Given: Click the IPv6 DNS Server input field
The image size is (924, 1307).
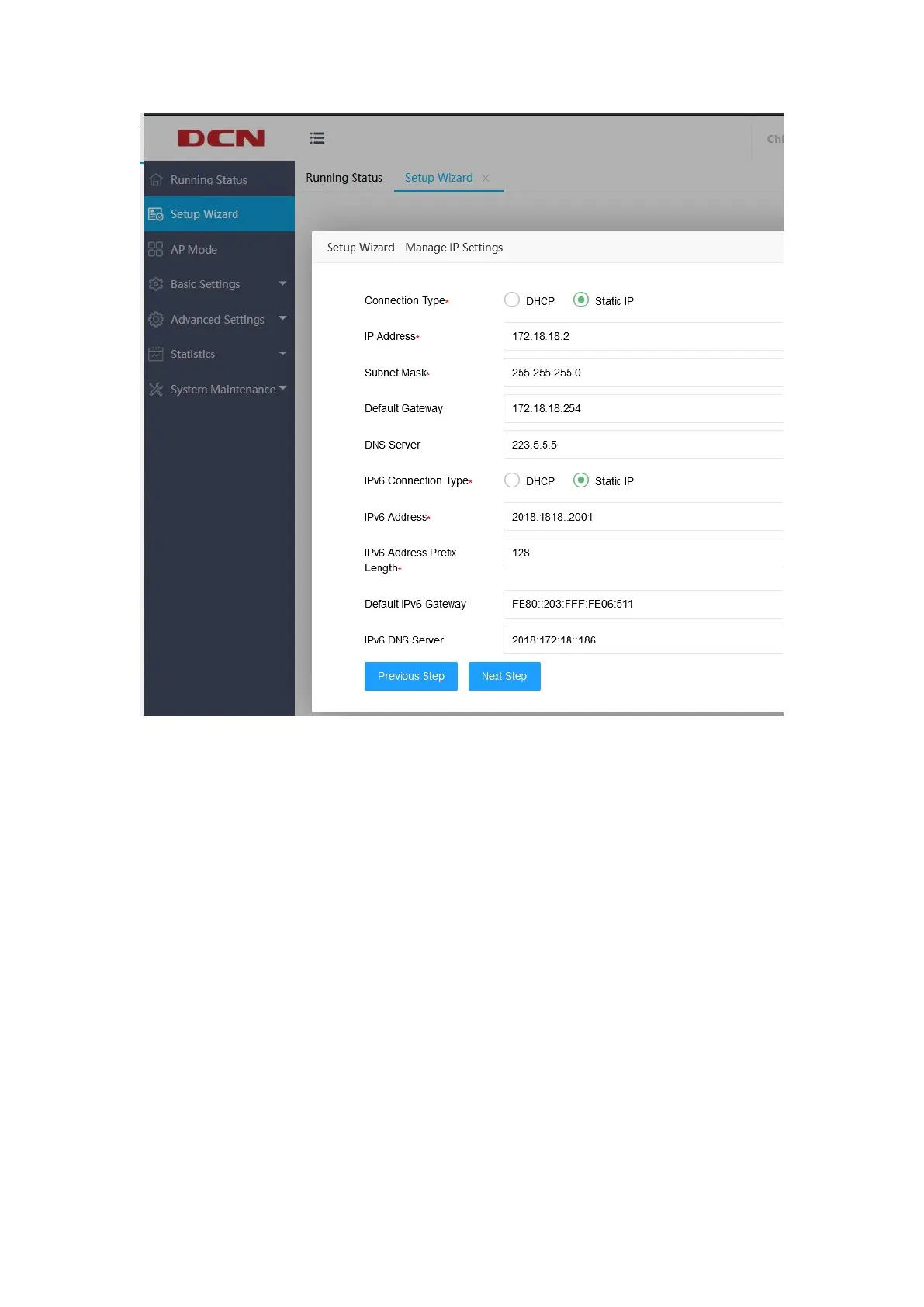Looking at the screenshot, I should point(643,640).
